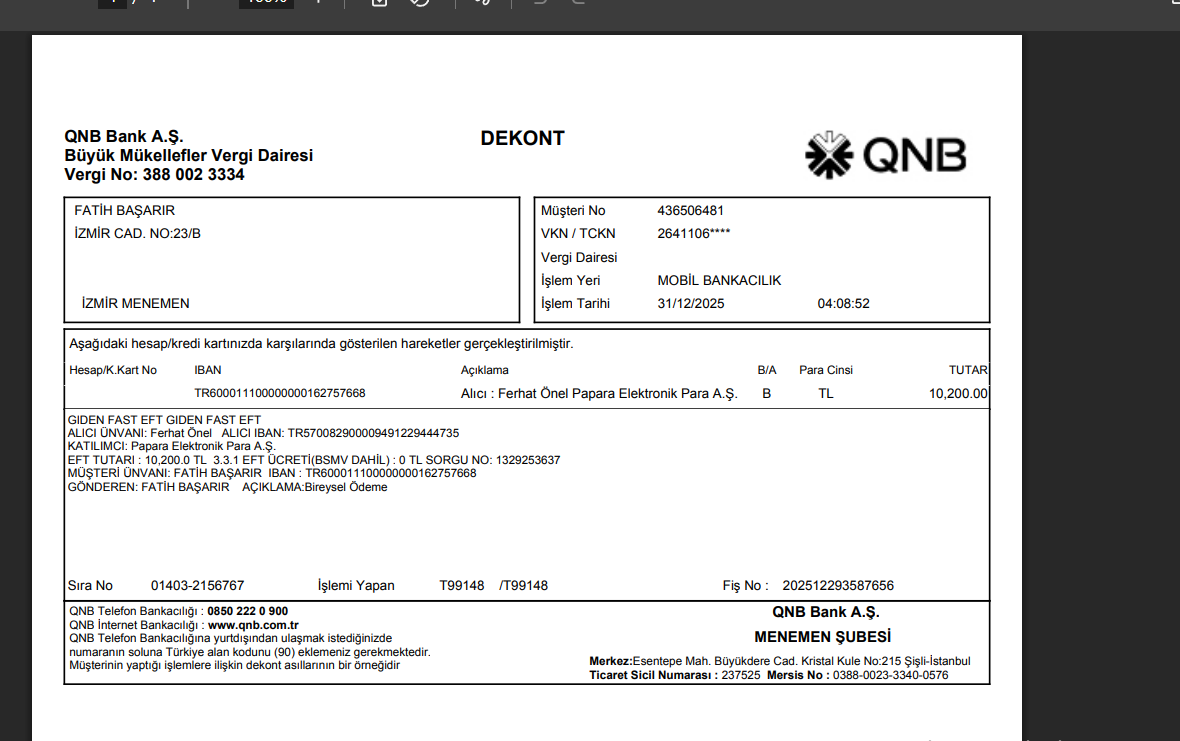Click 'SORGU NO: 1329253637' text
Screen dimensions: 1180x741
pyautogui.click(x=493, y=460)
